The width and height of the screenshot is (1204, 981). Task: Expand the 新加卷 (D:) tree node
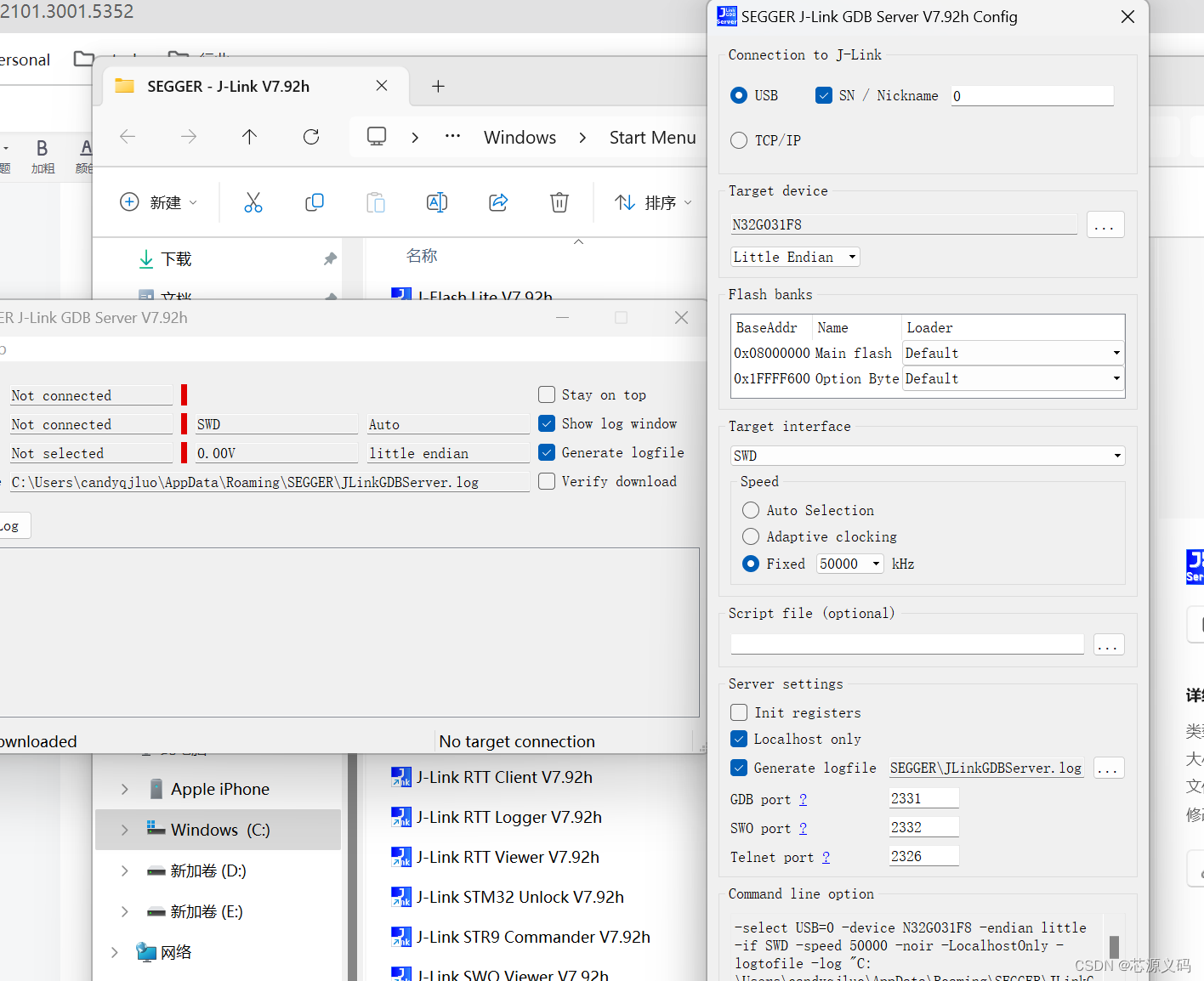(x=125, y=870)
